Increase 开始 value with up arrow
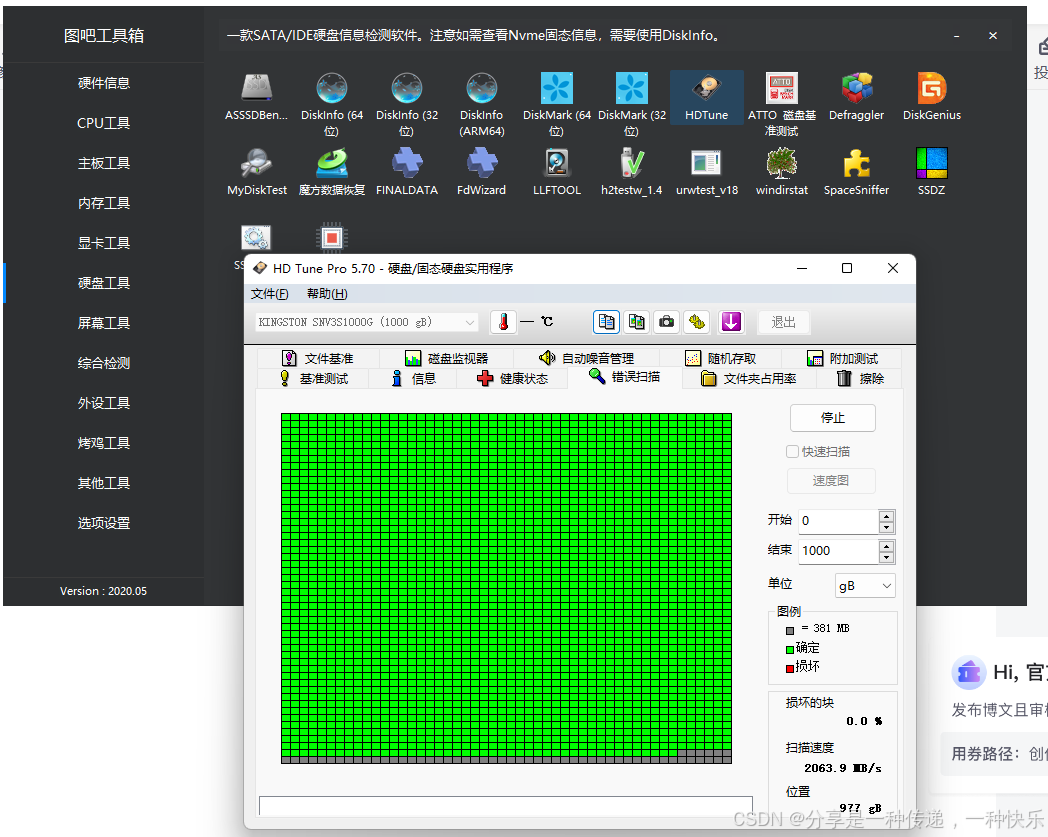The height and width of the screenshot is (837, 1048). tap(886, 516)
